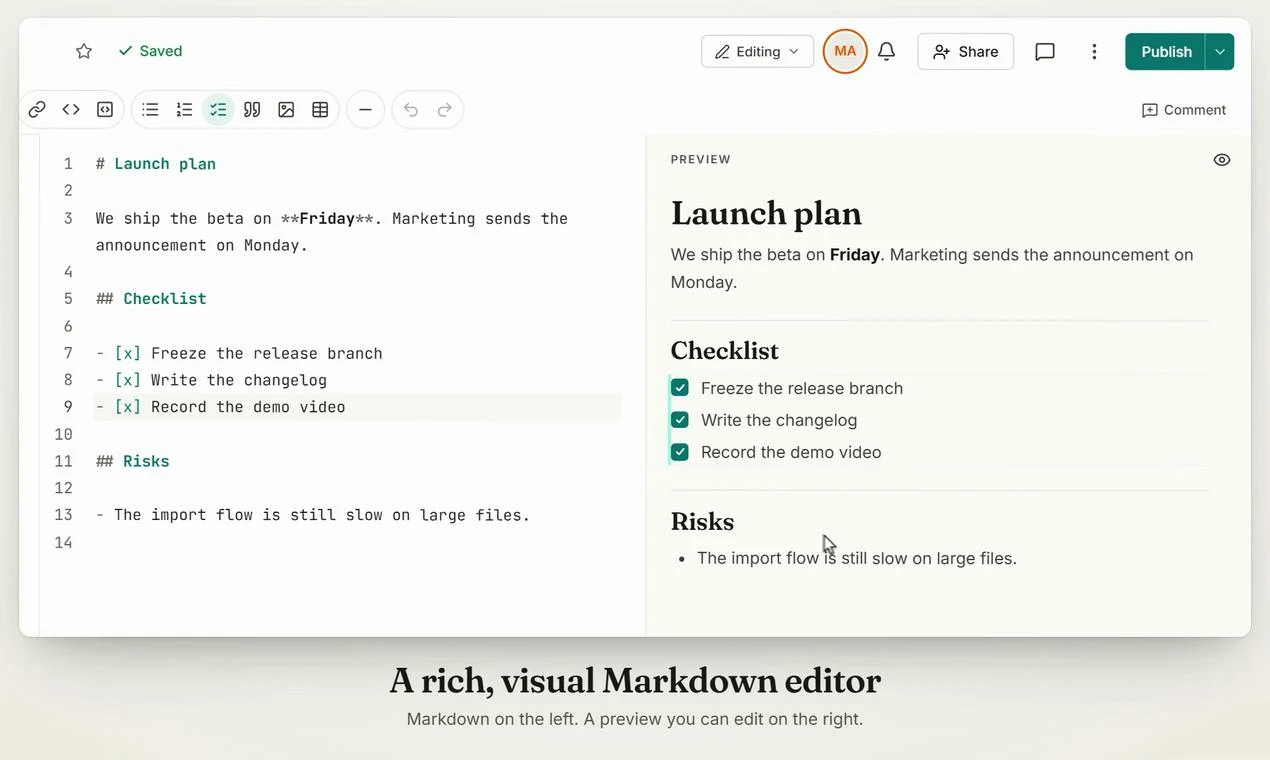Click the PREVIEW panel label
This screenshot has height=760, width=1270.
[x=701, y=159]
